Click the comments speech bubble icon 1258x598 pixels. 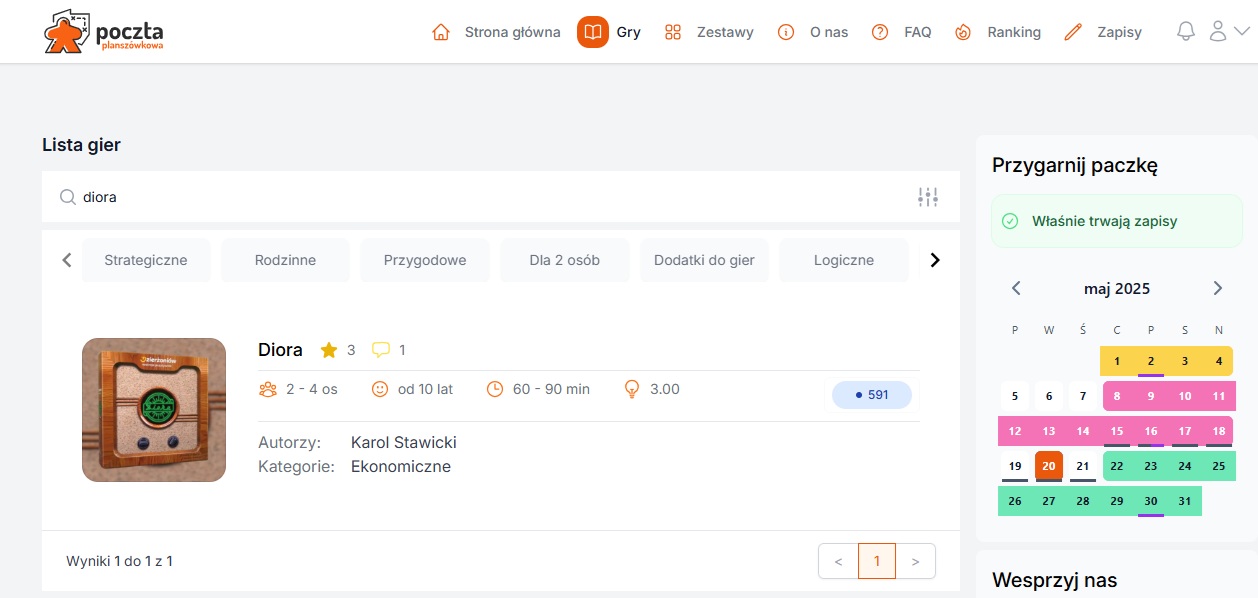[x=380, y=350]
